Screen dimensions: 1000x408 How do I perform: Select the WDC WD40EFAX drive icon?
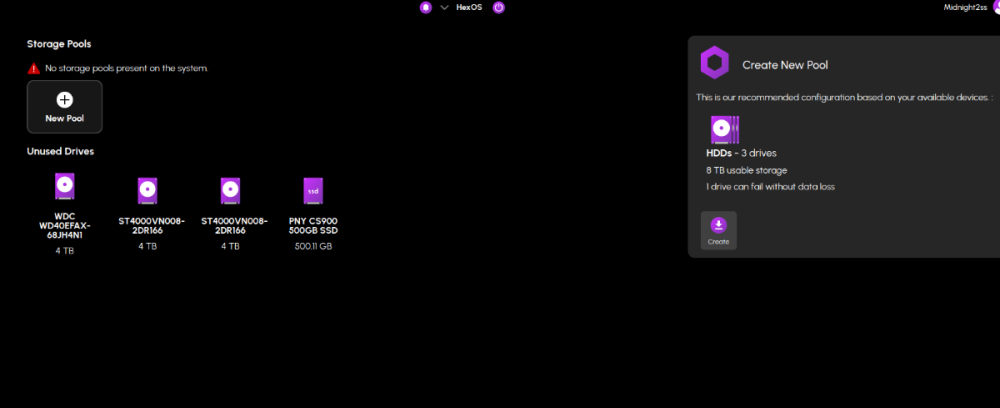[64, 188]
